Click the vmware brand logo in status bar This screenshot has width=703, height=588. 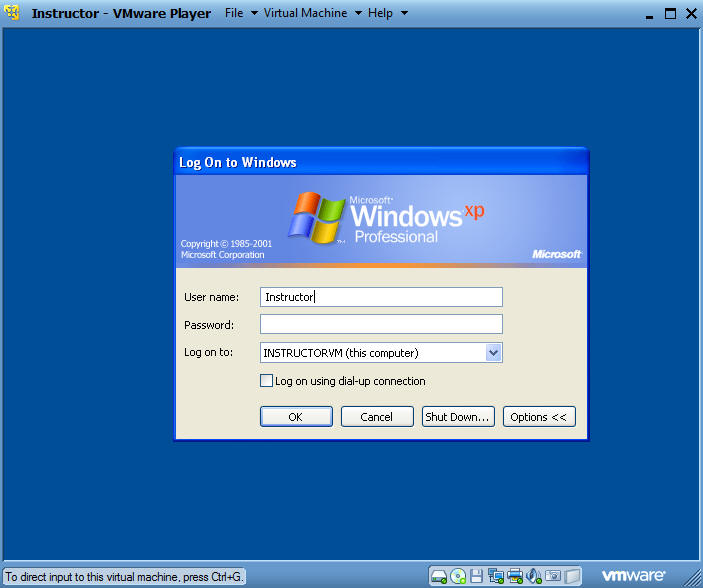pos(633,575)
